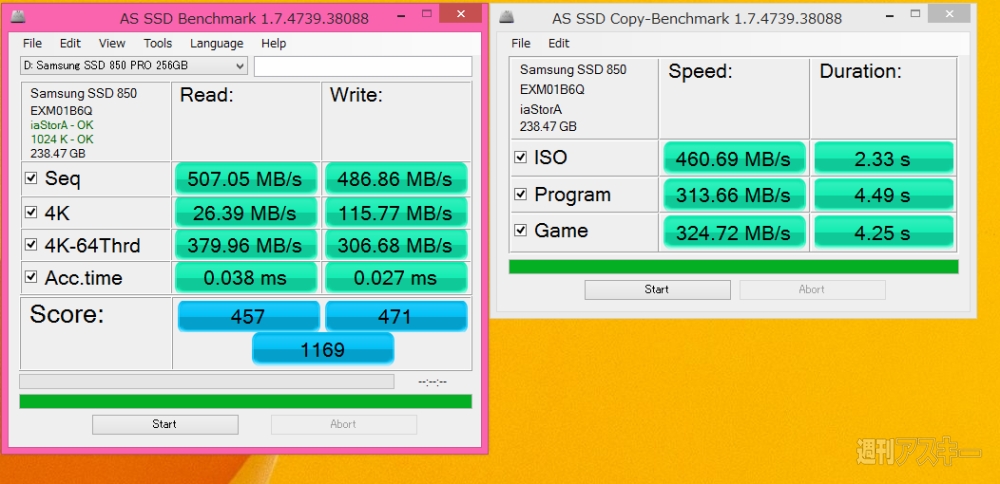The image size is (1000, 484).
Task: Click Game speed 324.72 MB/s
Action: point(734,231)
